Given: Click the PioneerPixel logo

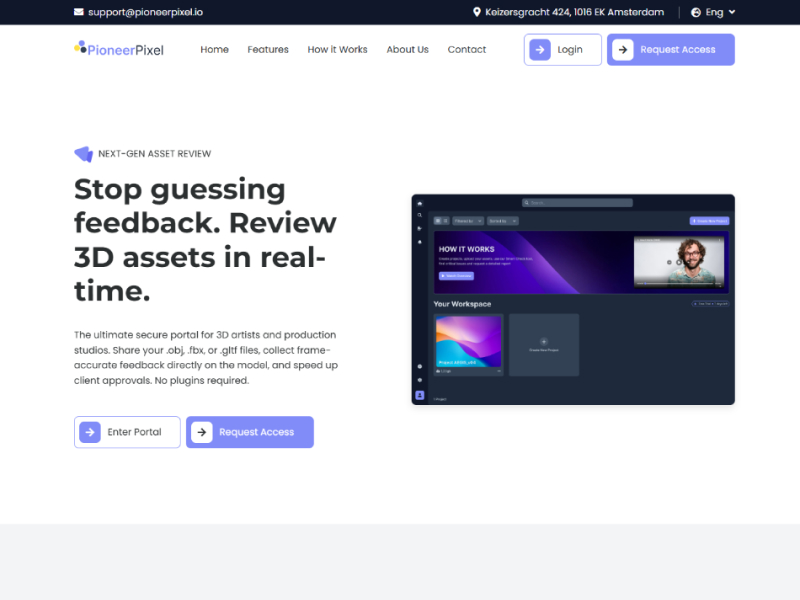Looking at the screenshot, I should point(119,49).
